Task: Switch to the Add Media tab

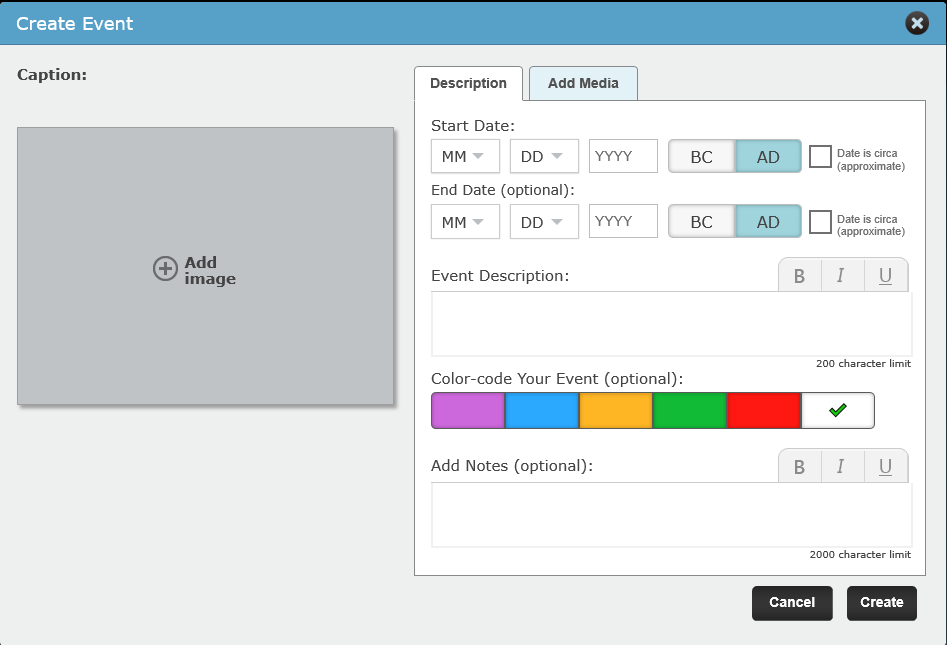Action: (583, 84)
